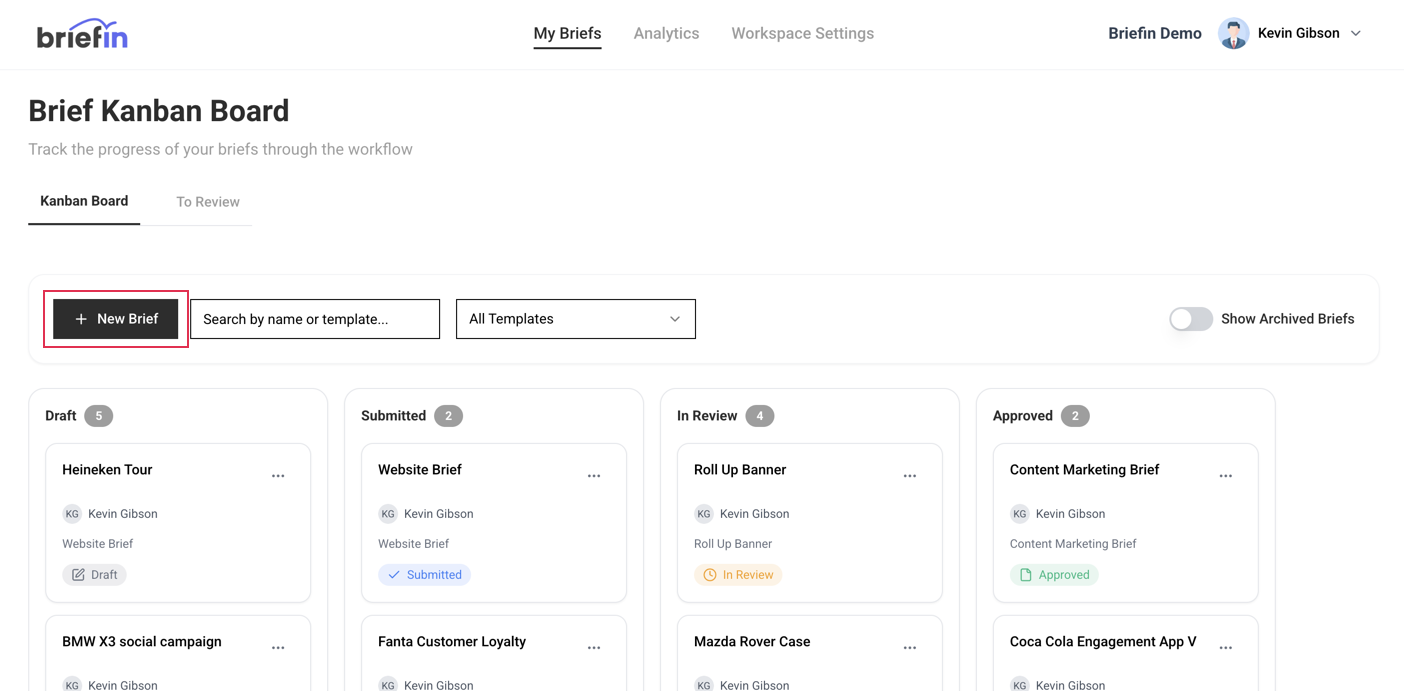Open the Content Marketing Brief card title

(x=1084, y=470)
